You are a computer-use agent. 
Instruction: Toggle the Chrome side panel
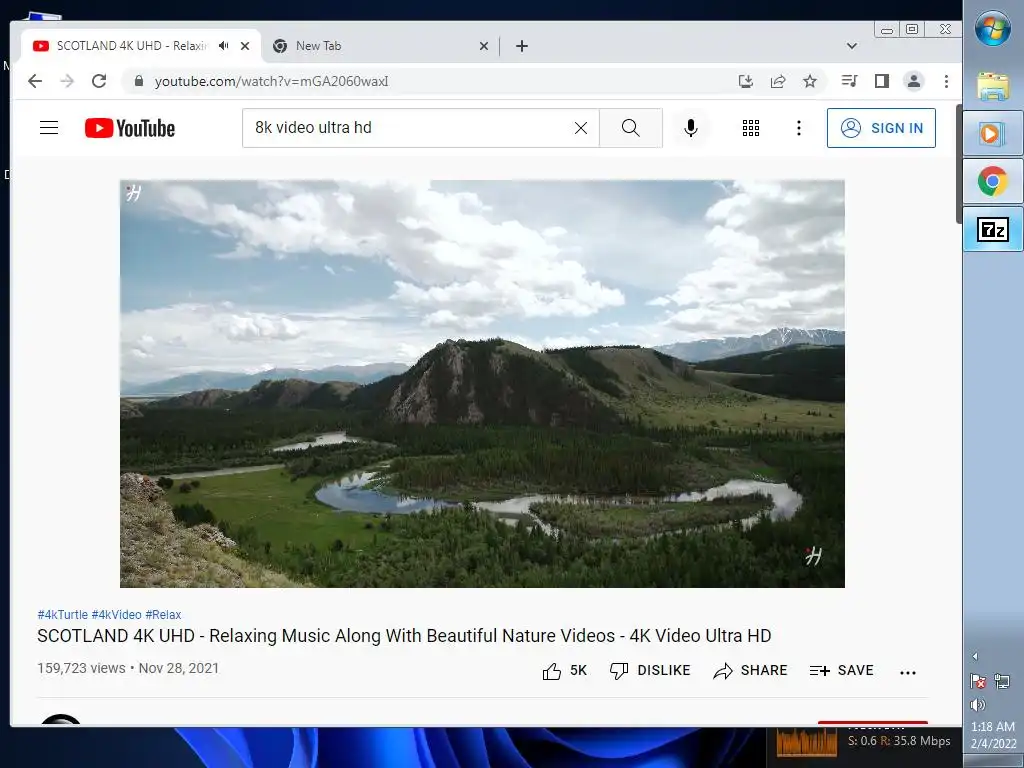(882, 81)
